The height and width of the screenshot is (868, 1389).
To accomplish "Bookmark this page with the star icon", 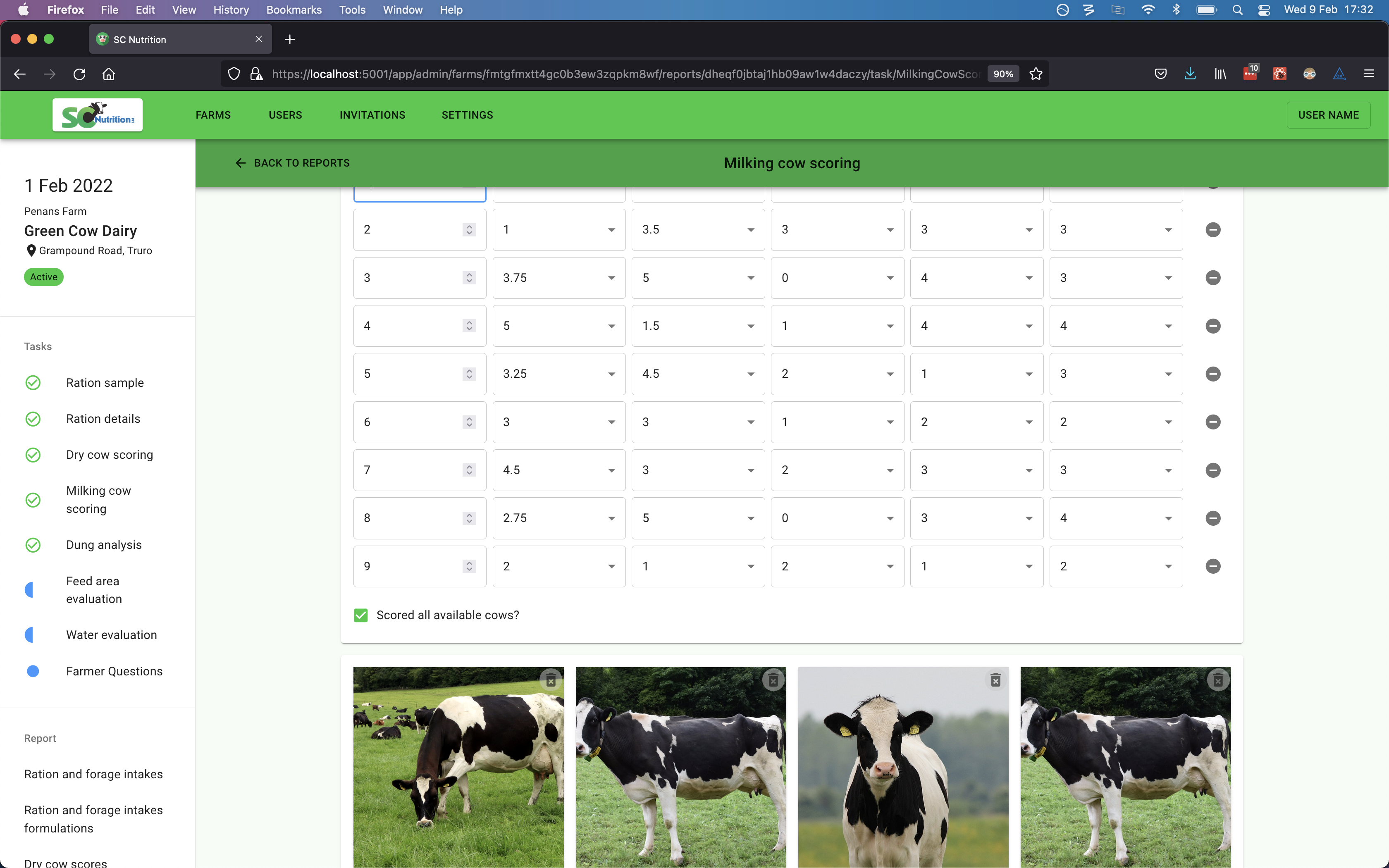I will 1036,74.
